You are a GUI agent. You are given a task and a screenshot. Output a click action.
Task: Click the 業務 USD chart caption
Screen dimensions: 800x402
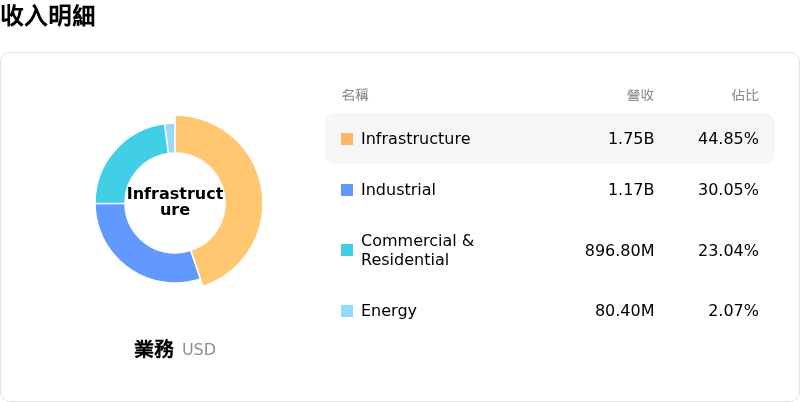174,349
